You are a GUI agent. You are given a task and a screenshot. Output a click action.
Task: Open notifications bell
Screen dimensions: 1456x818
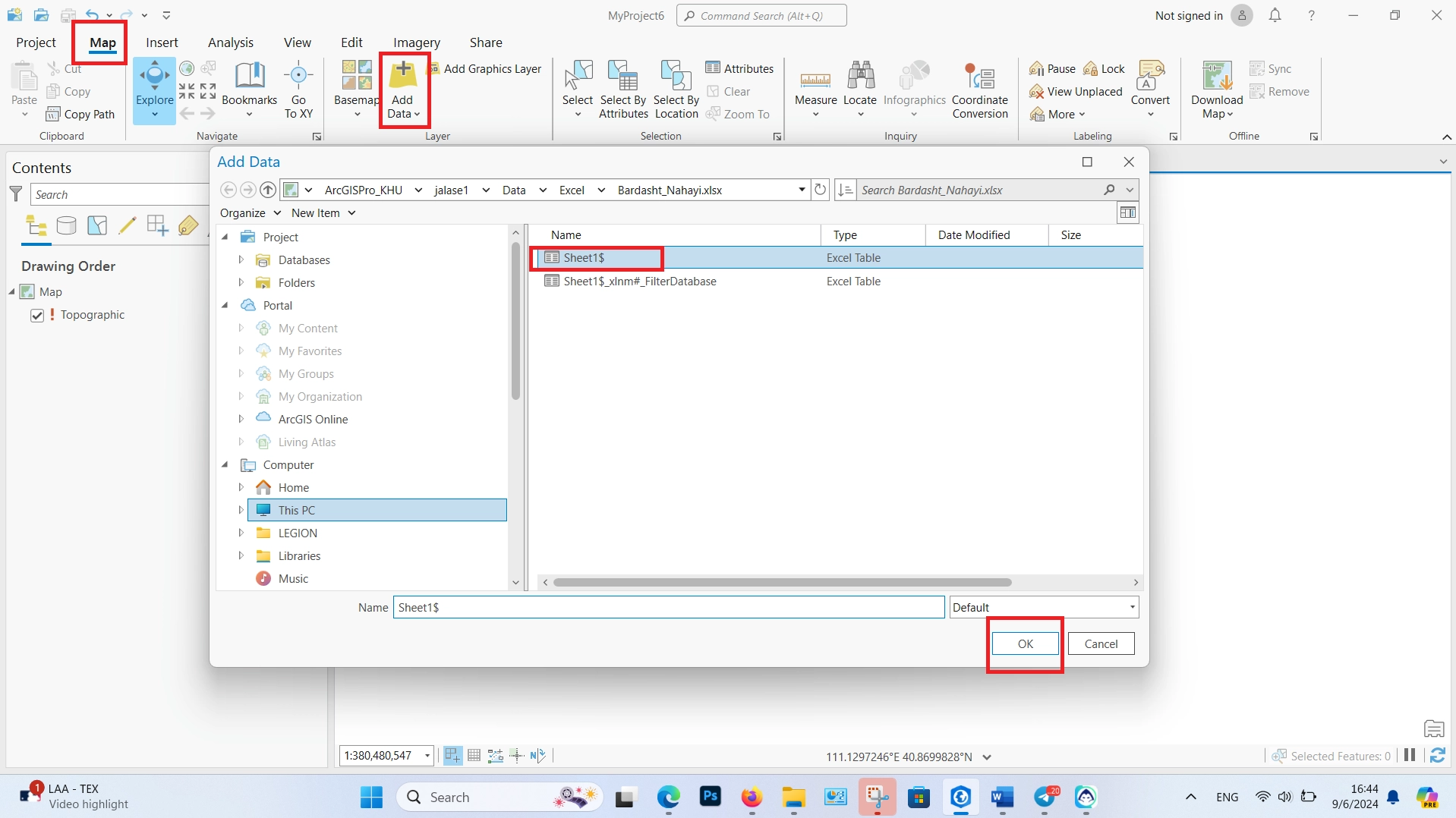click(1275, 15)
